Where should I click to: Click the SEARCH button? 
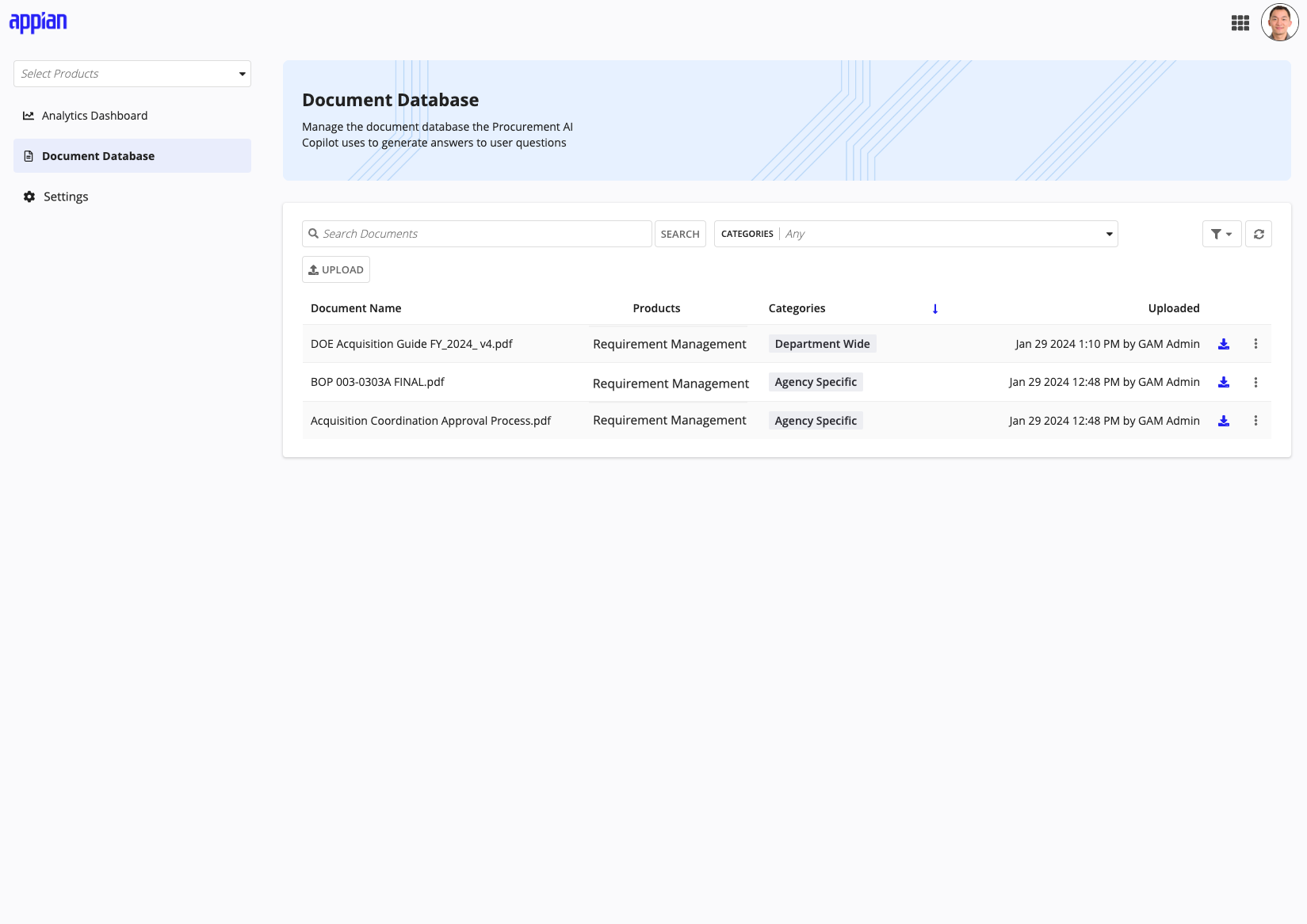click(680, 234)
